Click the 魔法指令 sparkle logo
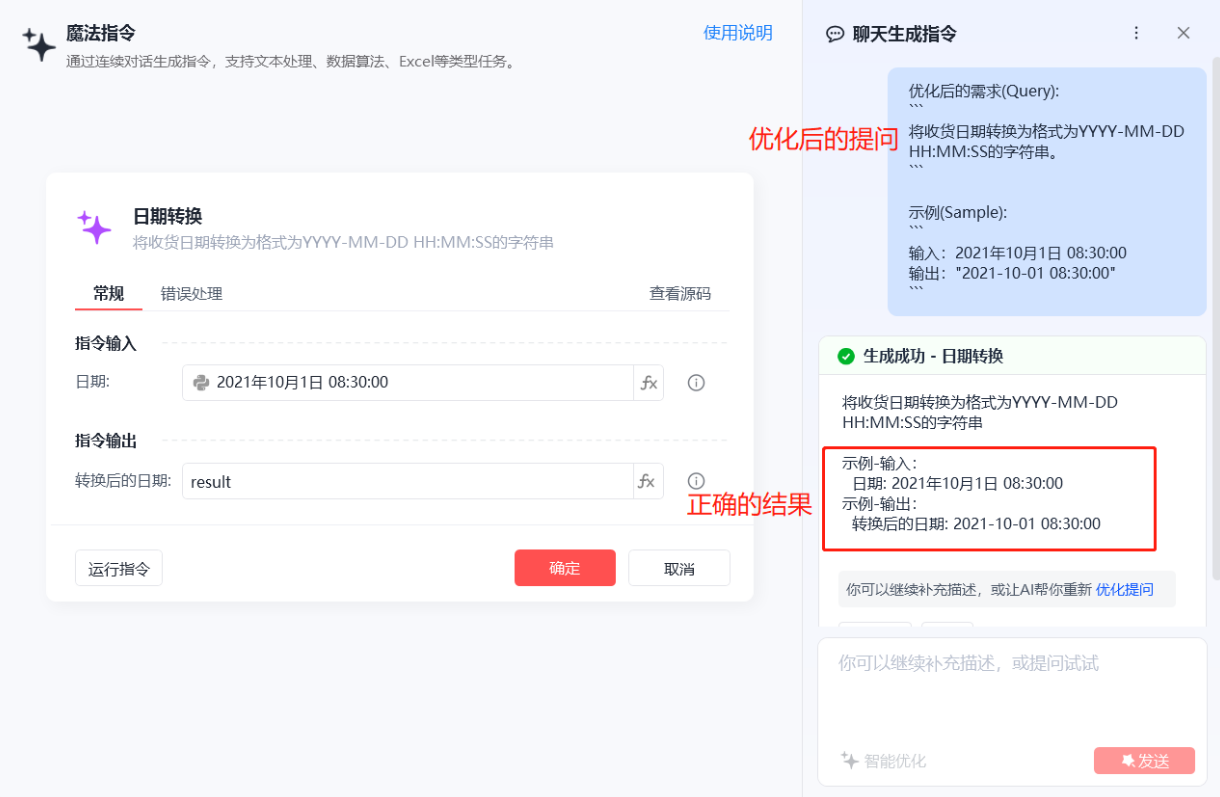Image resolution: width=1220 pixels, height=797 pixels. (39, 44)
